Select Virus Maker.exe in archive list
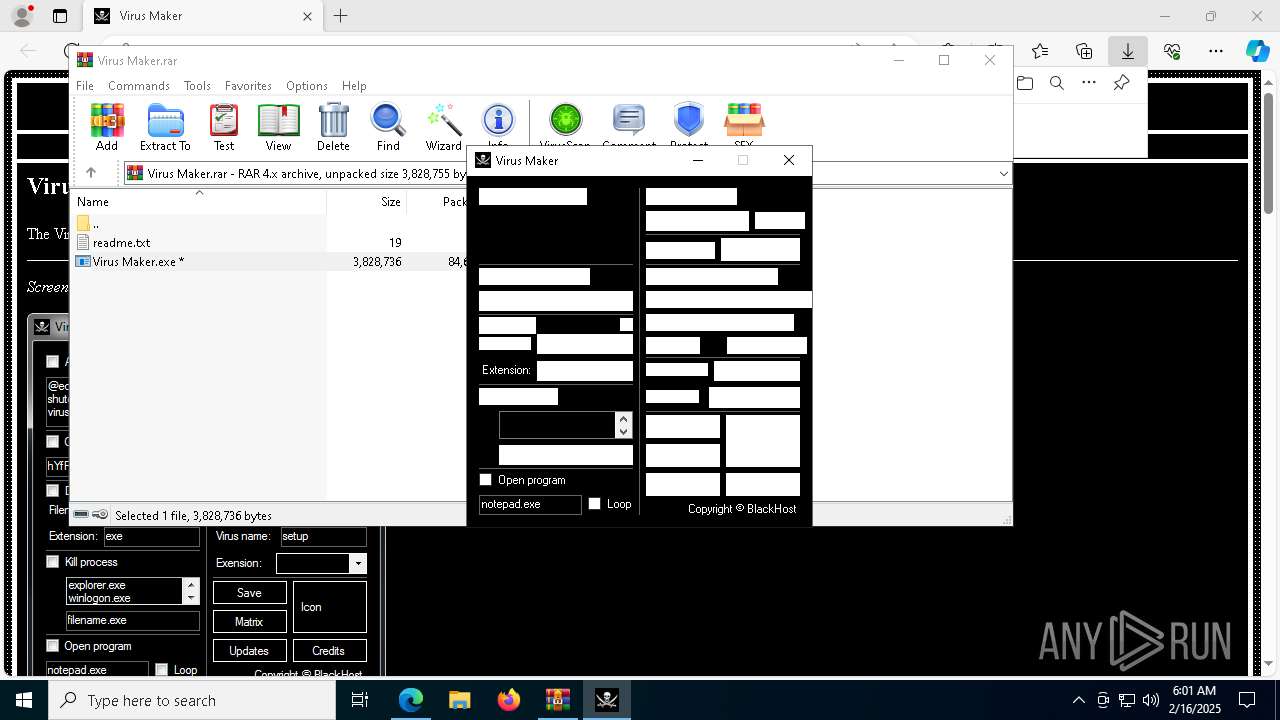1280x720 pixels. tap(138, 261)
